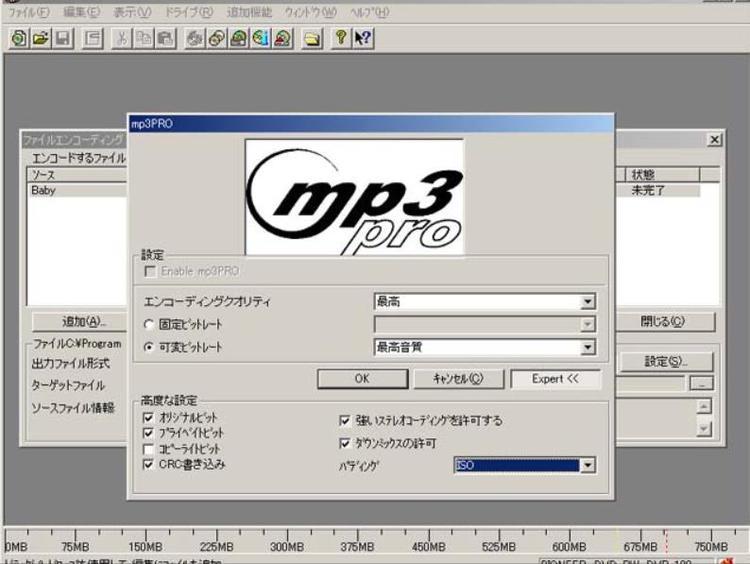This screenshot has height=564, width=750.
Task: Click the disc icon with blue arrow
Action: (261, 38)
